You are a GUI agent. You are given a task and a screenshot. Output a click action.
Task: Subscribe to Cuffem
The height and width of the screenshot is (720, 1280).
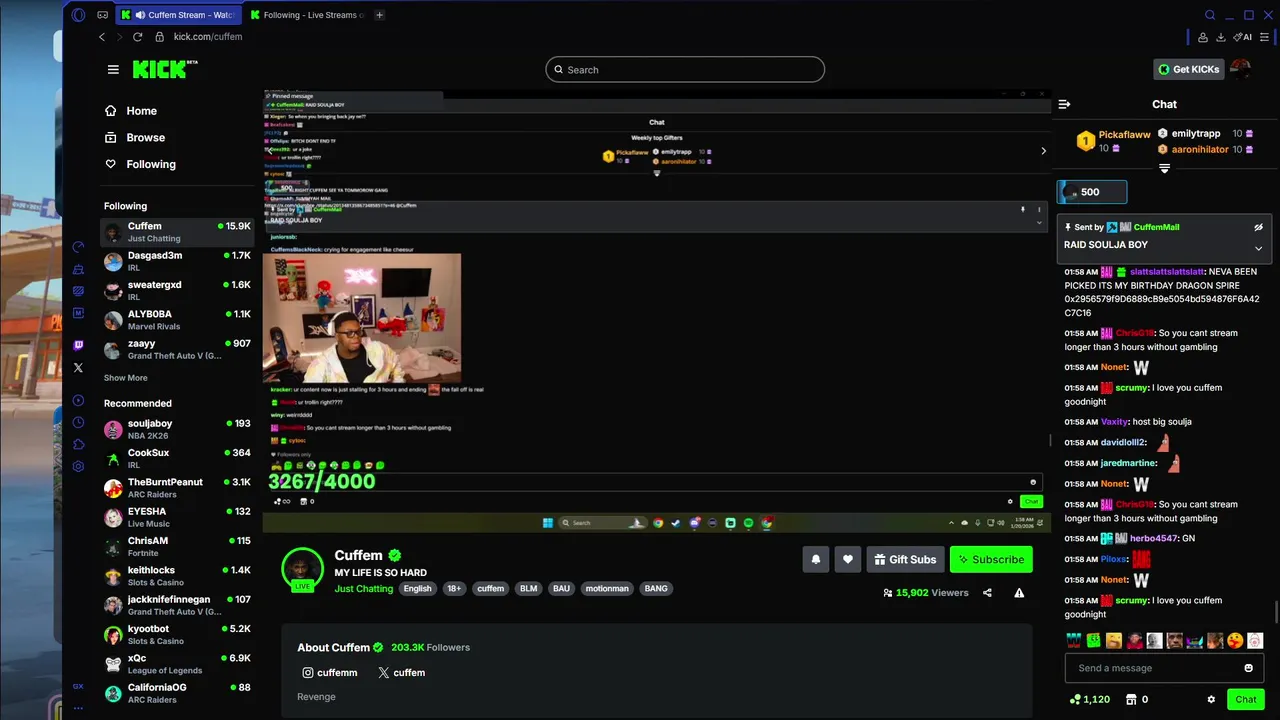tap(991, 560)
